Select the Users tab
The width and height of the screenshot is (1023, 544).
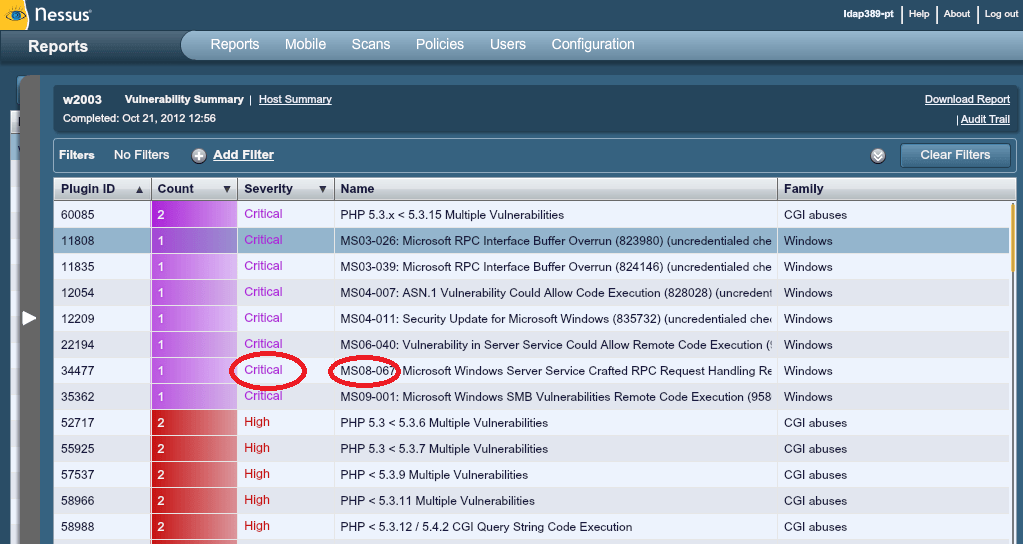coord(508,44)
